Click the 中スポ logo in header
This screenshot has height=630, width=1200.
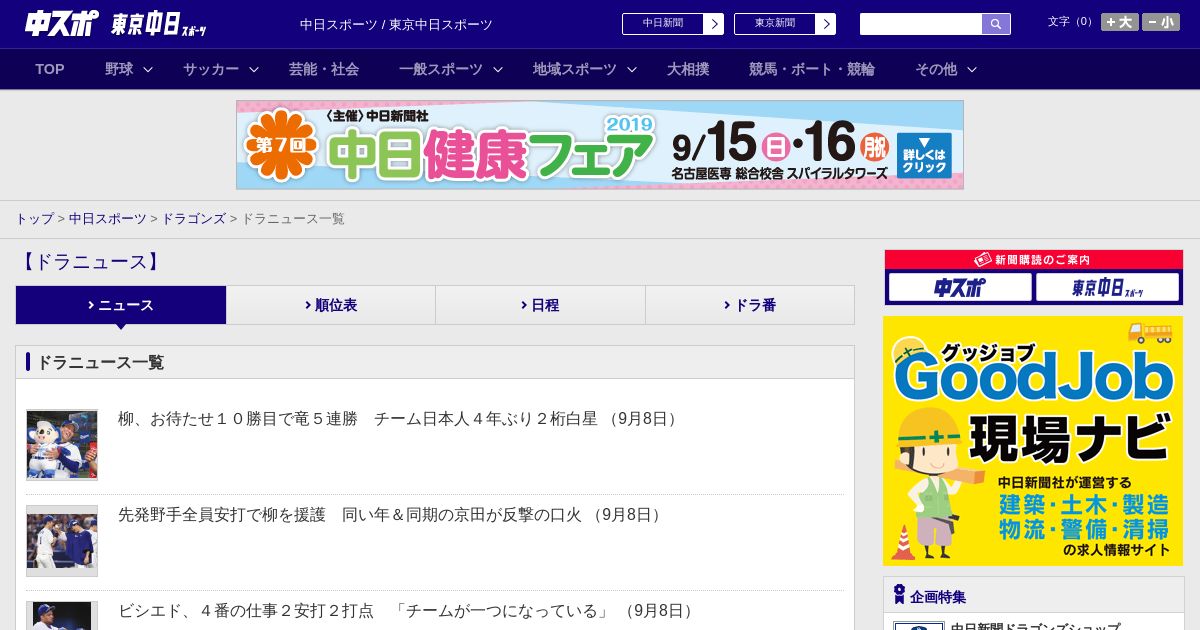pyautogui.click(x=61, y=24)
